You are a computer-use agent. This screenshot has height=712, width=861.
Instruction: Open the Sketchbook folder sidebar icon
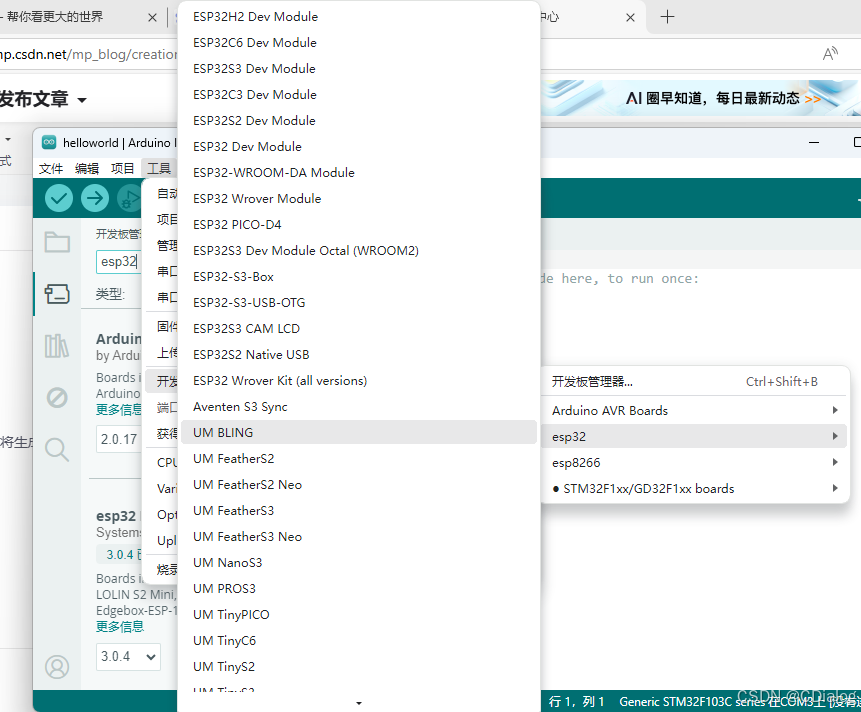pyautogui.click(x=57, y=242)
